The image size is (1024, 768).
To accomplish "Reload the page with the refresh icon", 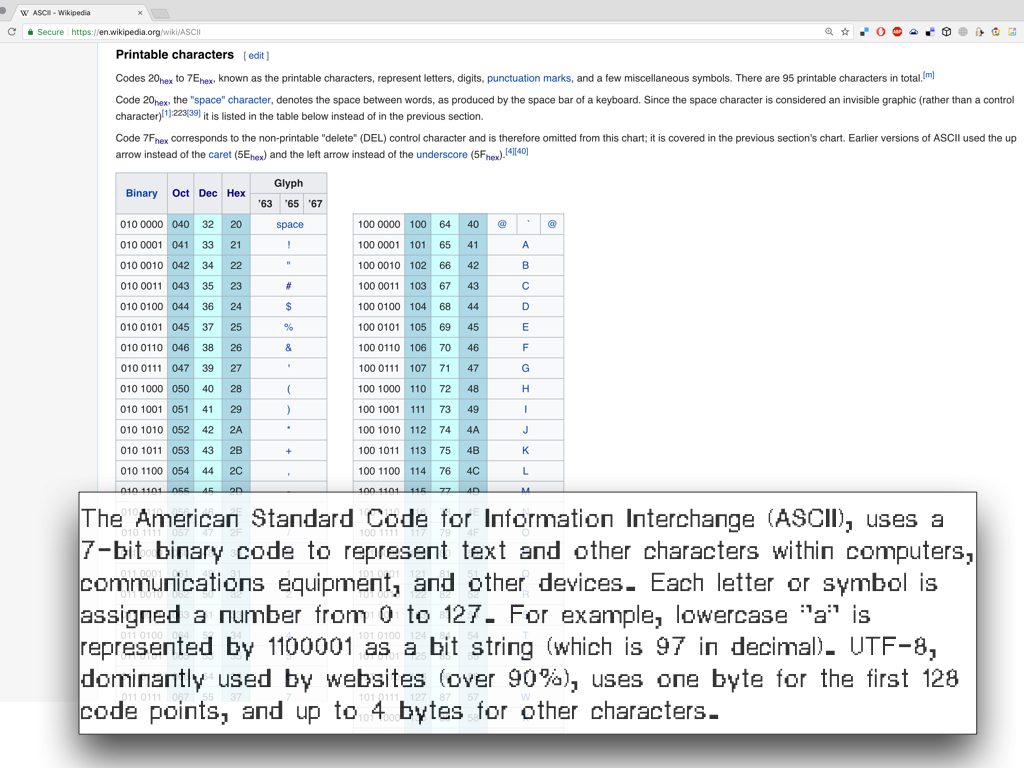I will coord(12,31).
